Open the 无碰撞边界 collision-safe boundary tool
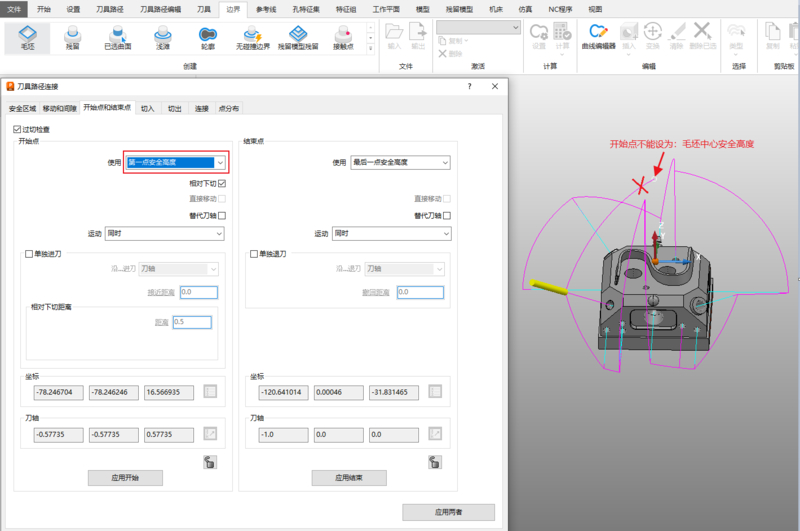 (253, 38)
